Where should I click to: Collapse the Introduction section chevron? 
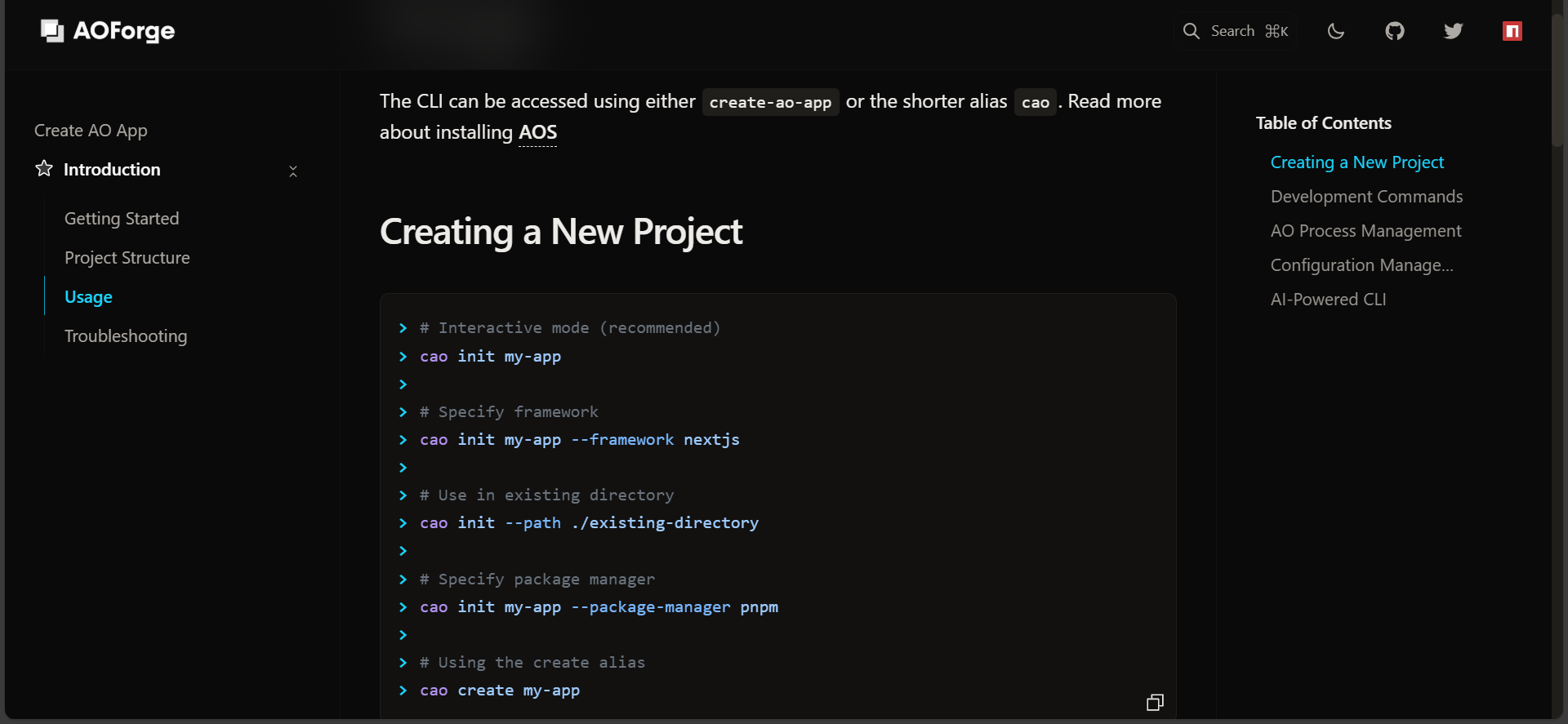(293, 171)
